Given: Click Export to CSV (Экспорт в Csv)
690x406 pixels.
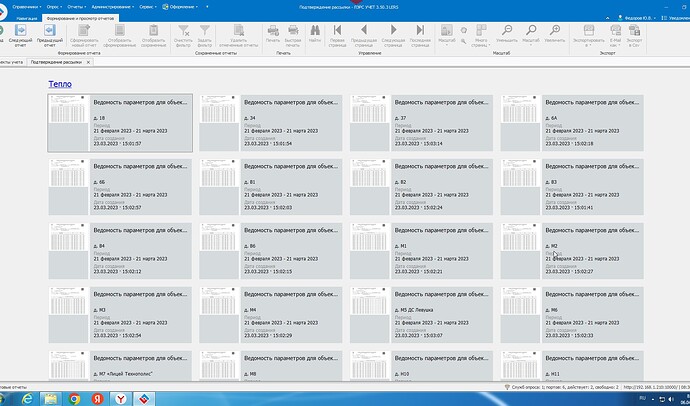Looking at the screenshot, I should (635, 35).
